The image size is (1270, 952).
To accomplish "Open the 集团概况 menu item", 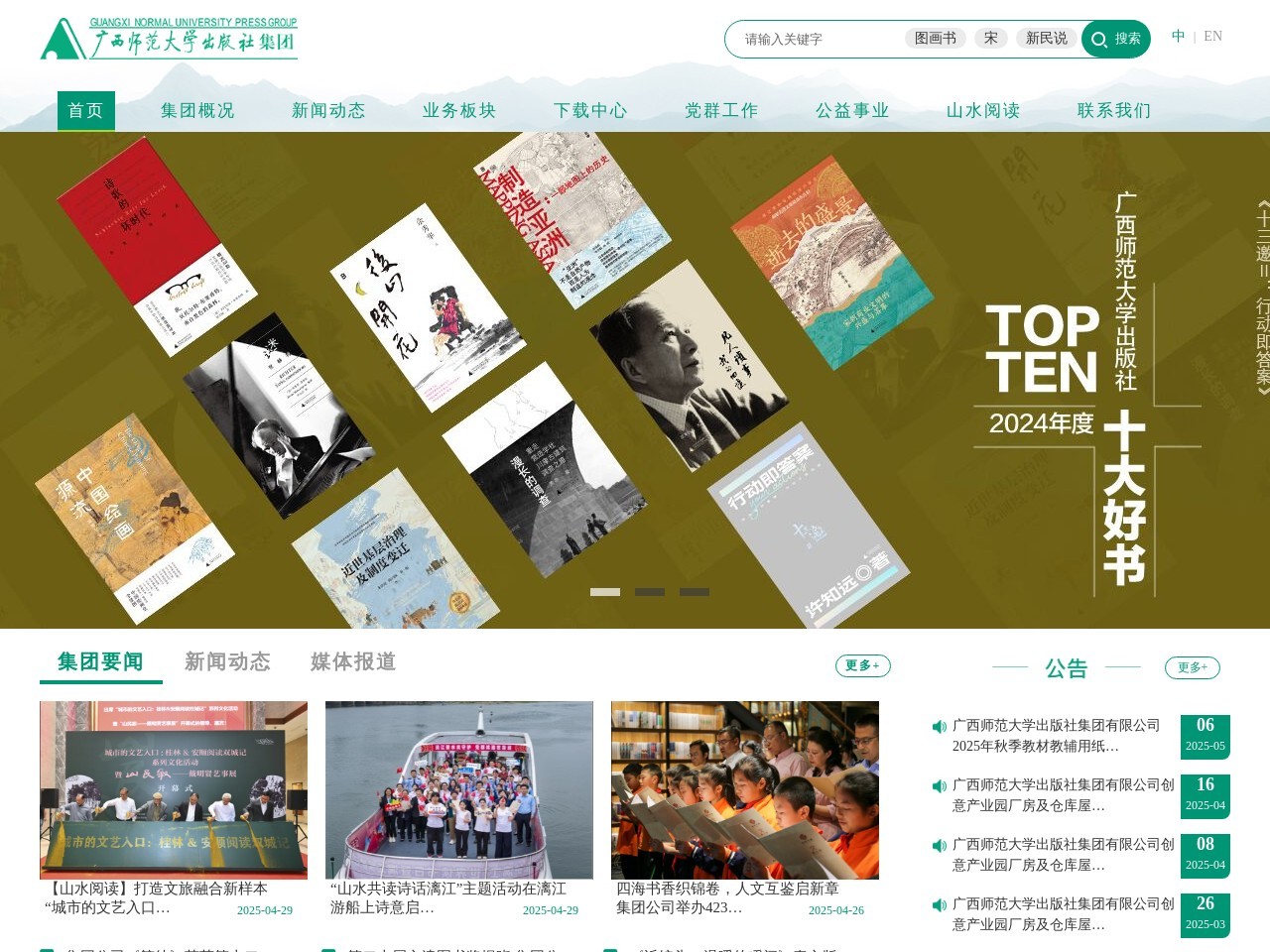I will tap(197, 111).
